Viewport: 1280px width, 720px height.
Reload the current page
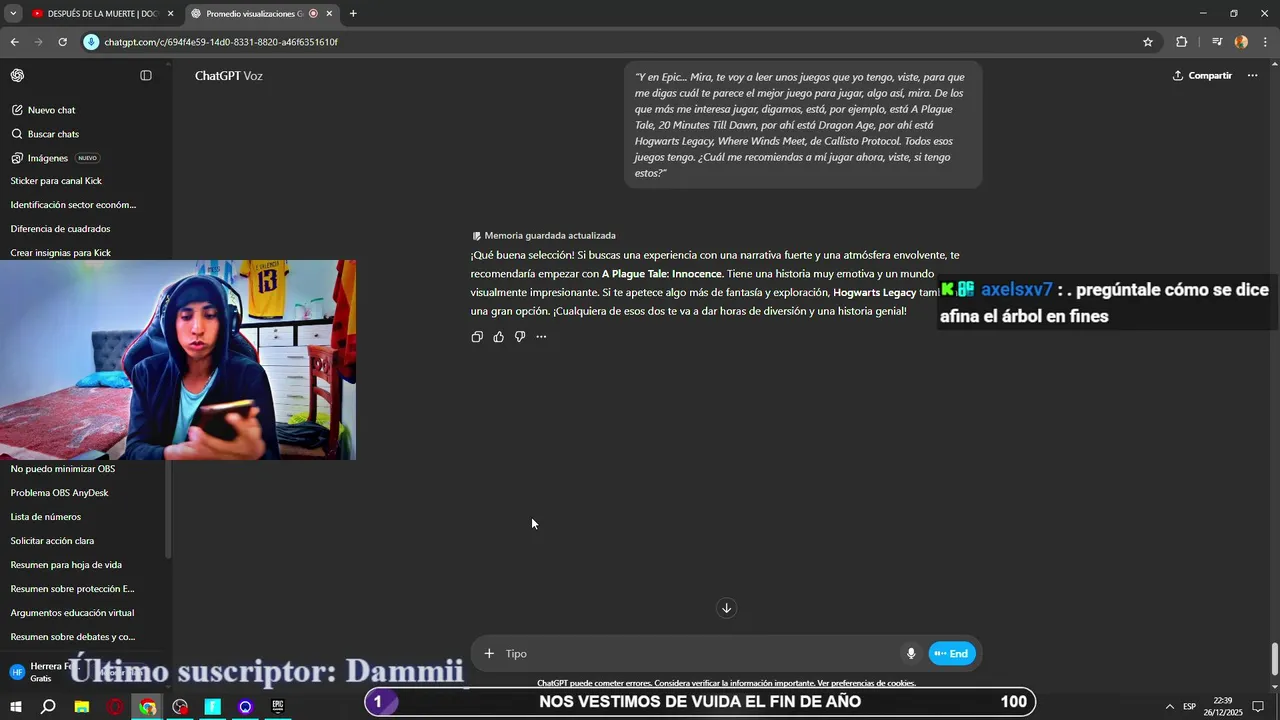tap(62, 42)
